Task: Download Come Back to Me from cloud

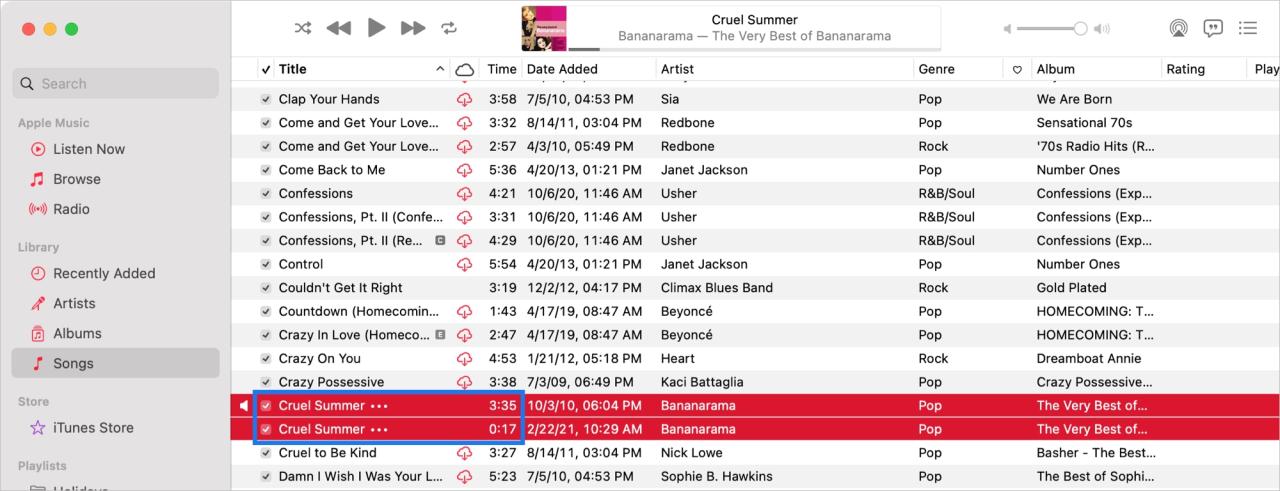Action: click(464, 170)
